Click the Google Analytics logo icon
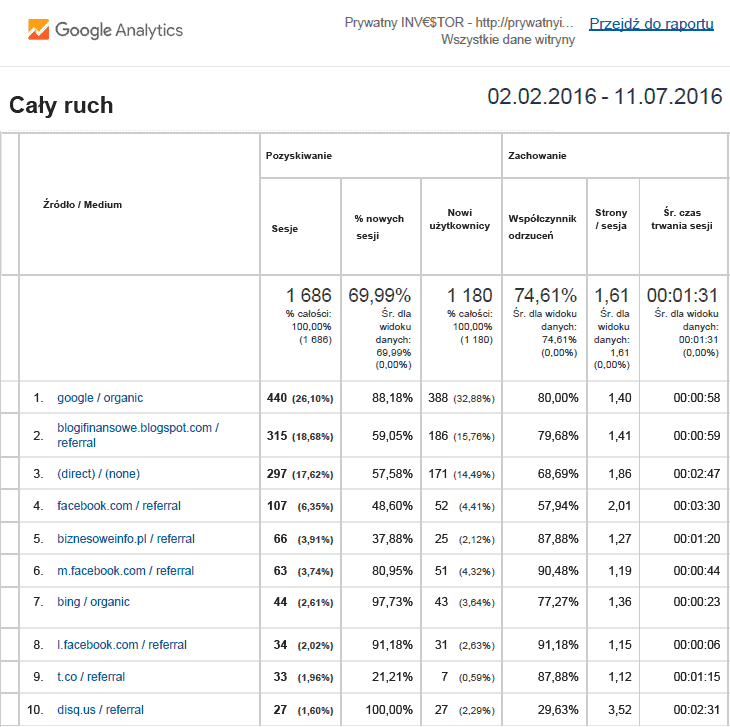 click(x=38, y=29)
